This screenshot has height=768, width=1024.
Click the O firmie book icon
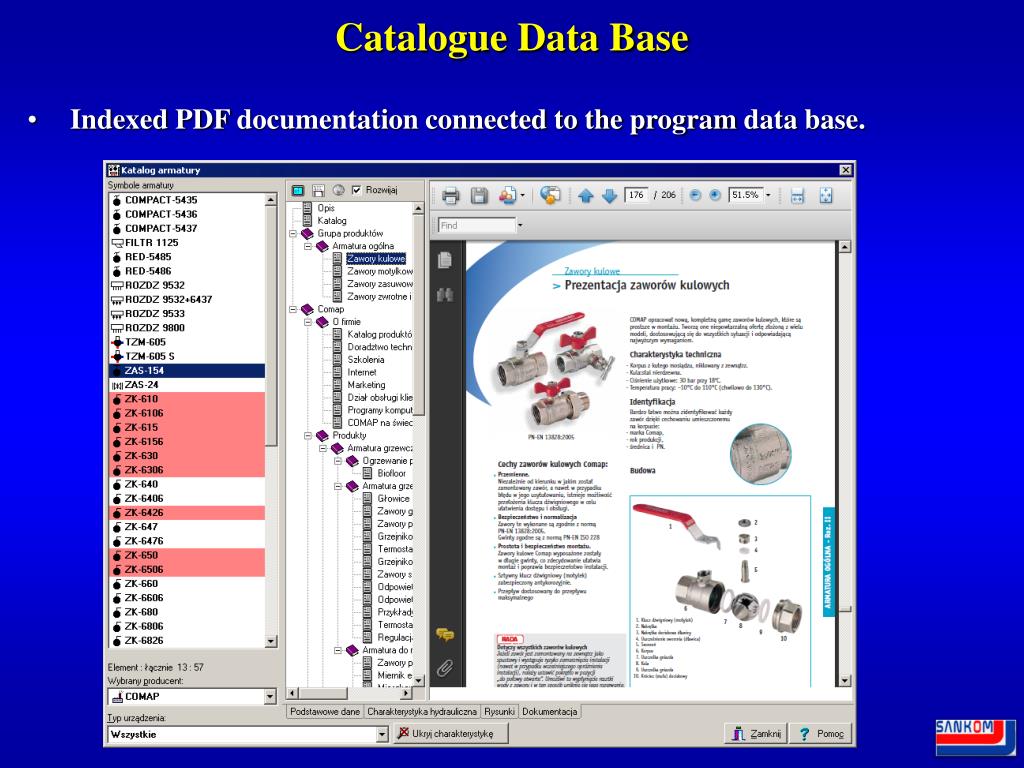click(322, 322)
